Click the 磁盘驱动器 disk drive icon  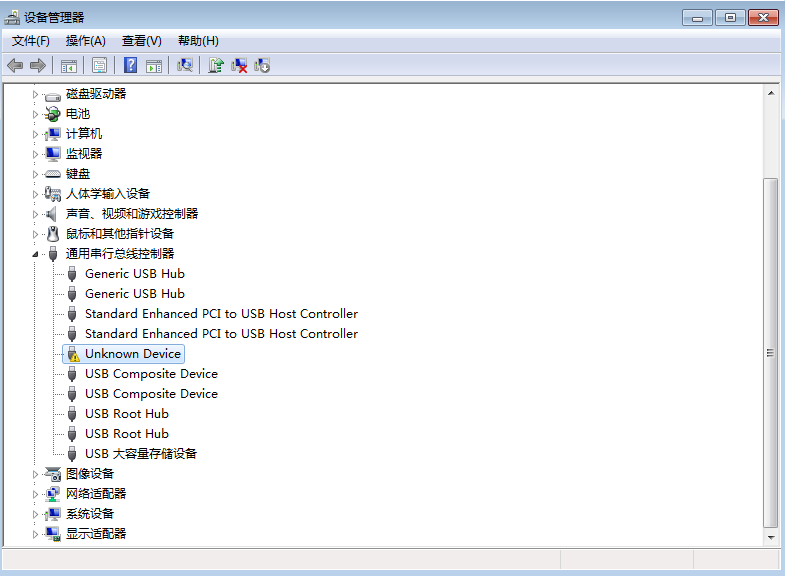pos(53,95)
